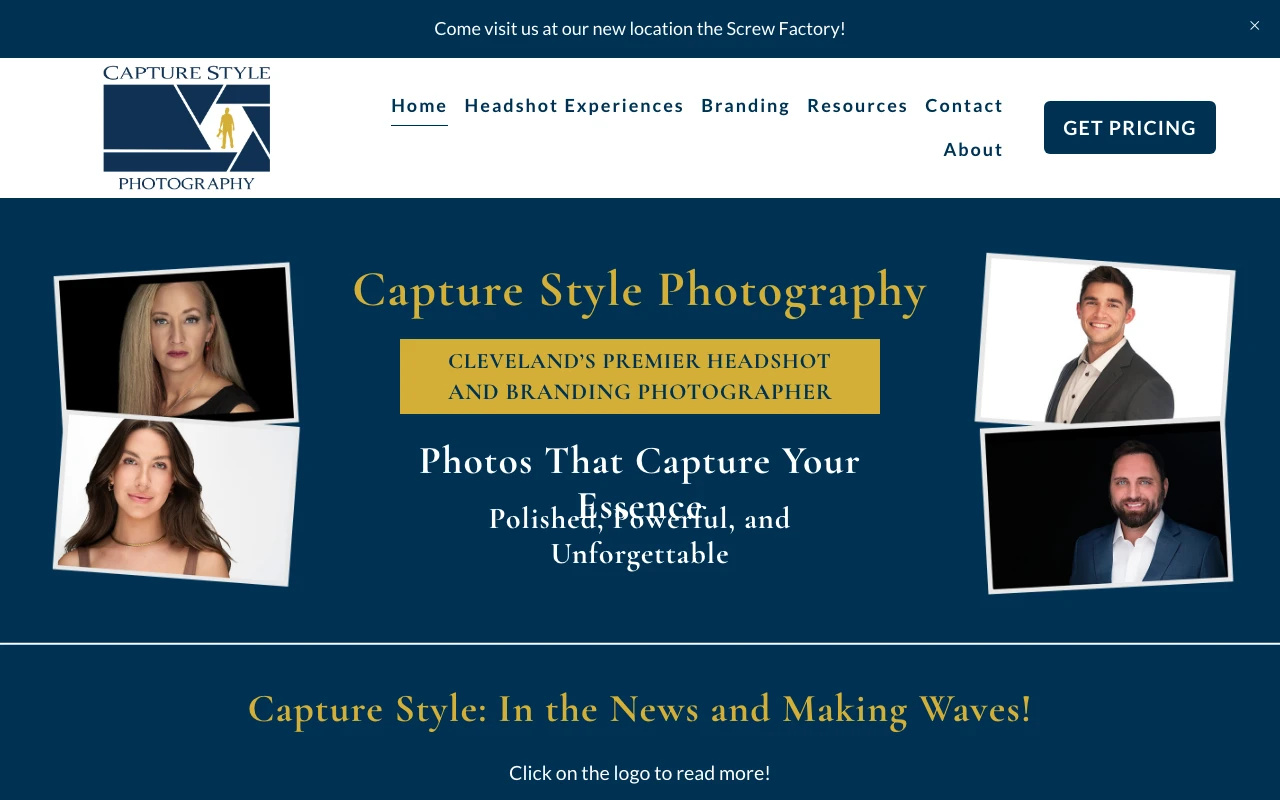The width and height of the screenshot is (1280, 800).
Task: Click 'Photos That Capture Your Essence' heading
Action: pos(640,483)
